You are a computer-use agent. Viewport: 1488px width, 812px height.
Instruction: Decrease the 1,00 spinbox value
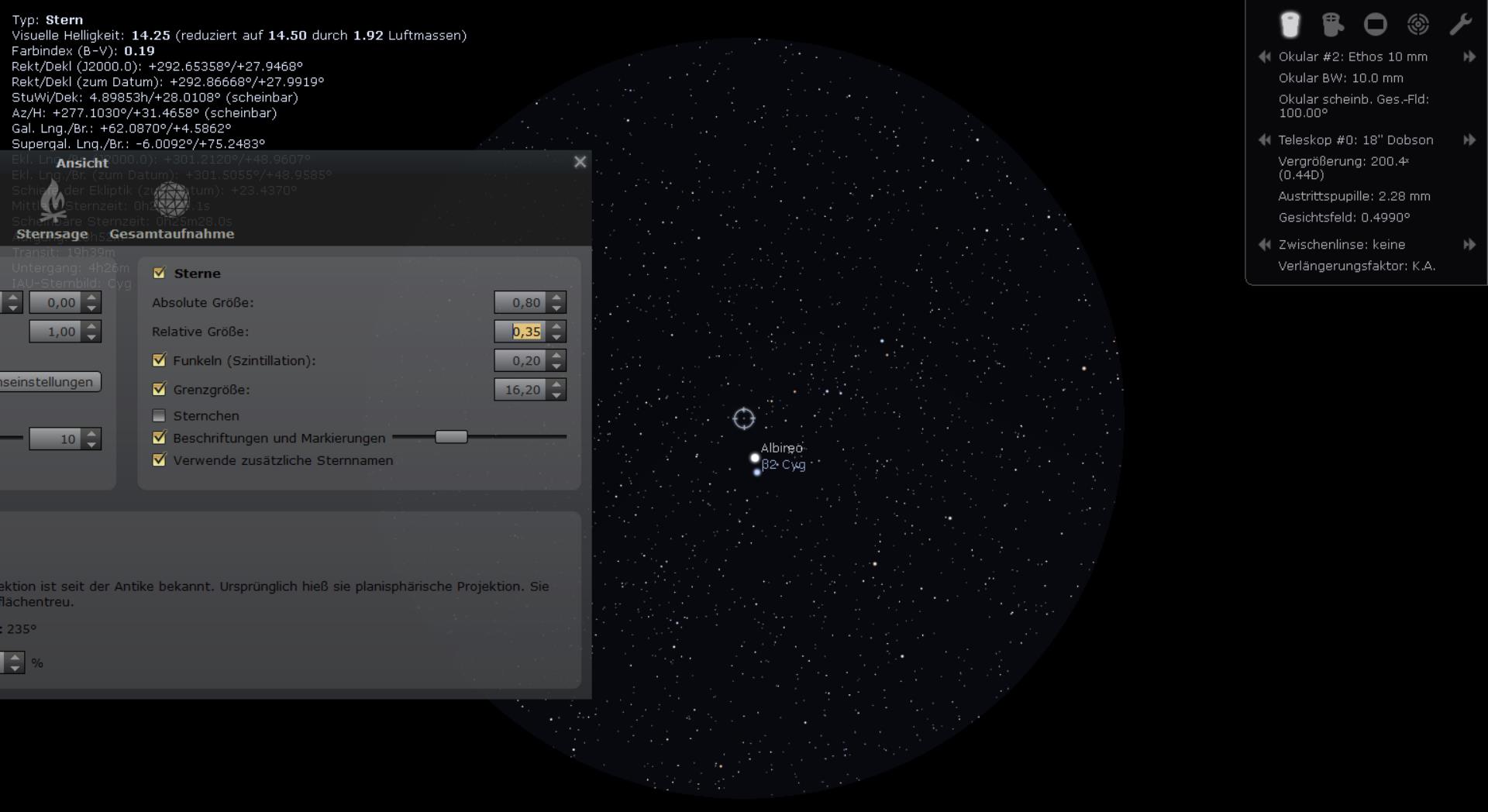(91, 336)
